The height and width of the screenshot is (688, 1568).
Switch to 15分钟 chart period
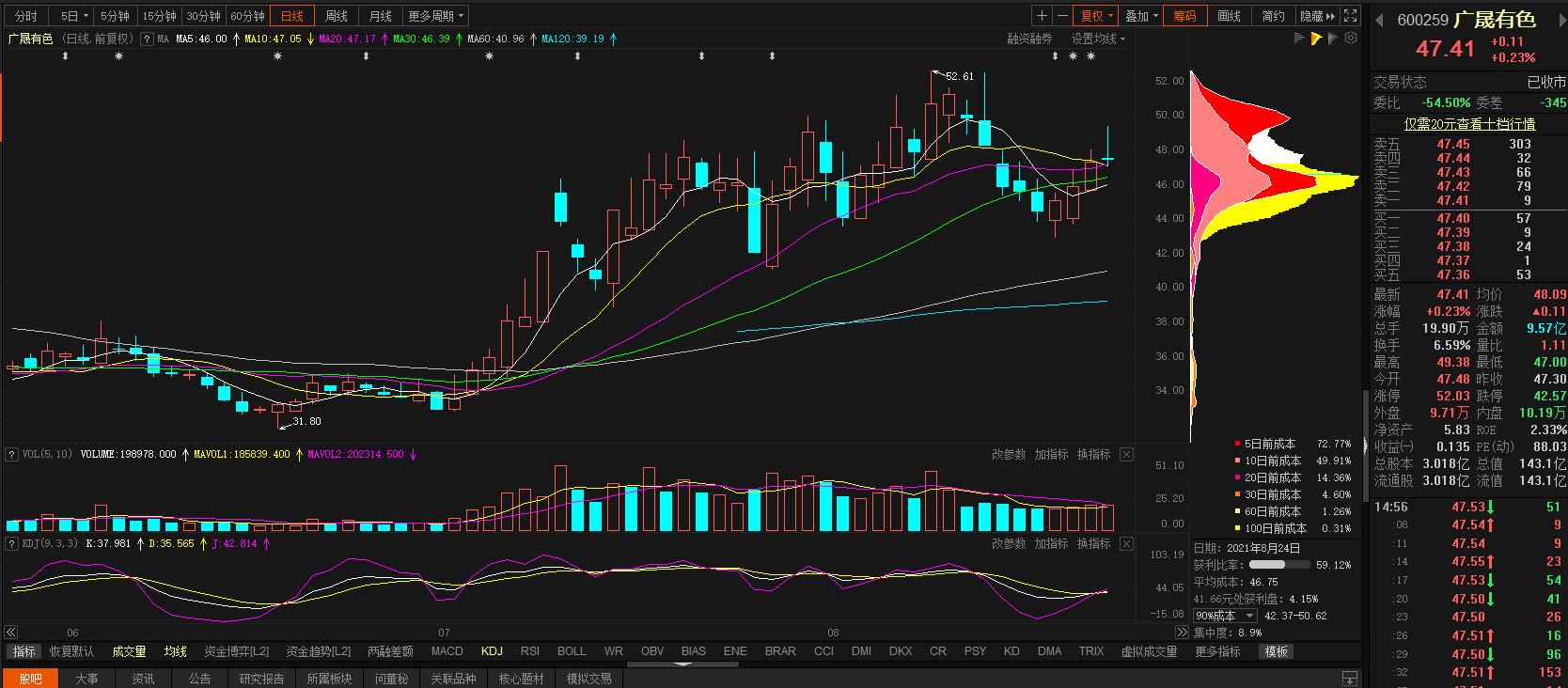(x=159, y=16)
